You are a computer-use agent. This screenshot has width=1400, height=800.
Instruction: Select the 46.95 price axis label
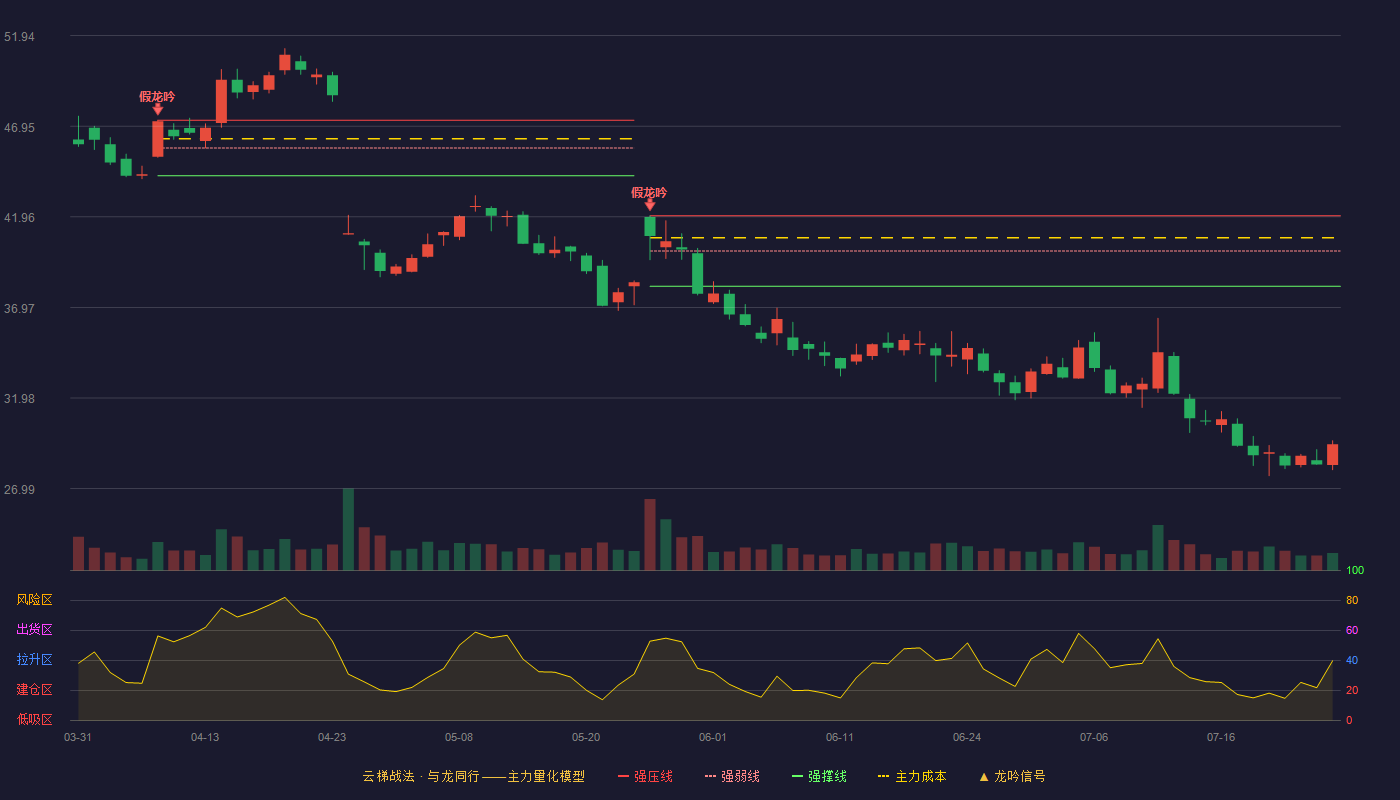[x=19, y=127]
